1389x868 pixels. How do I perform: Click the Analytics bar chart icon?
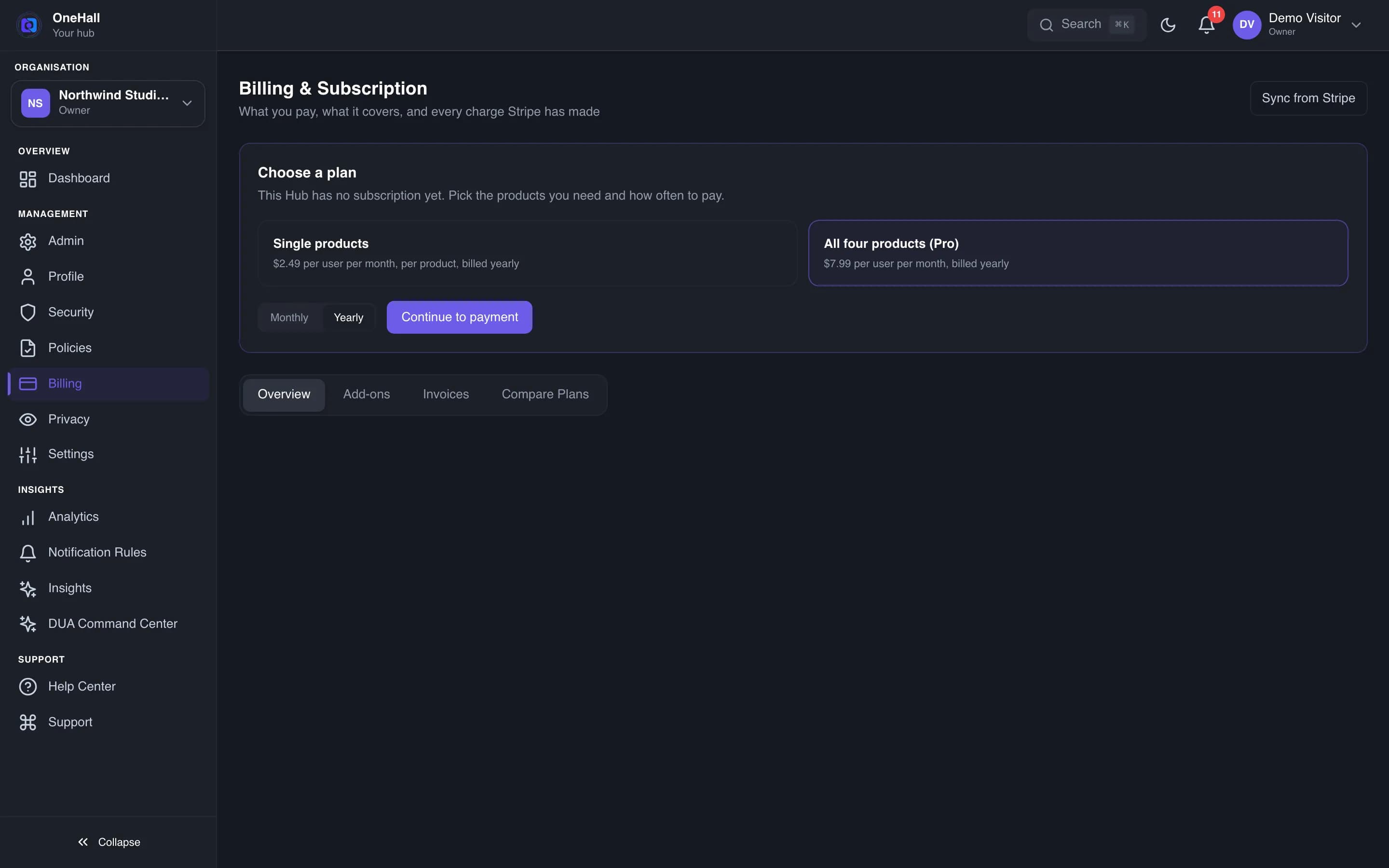27,518
